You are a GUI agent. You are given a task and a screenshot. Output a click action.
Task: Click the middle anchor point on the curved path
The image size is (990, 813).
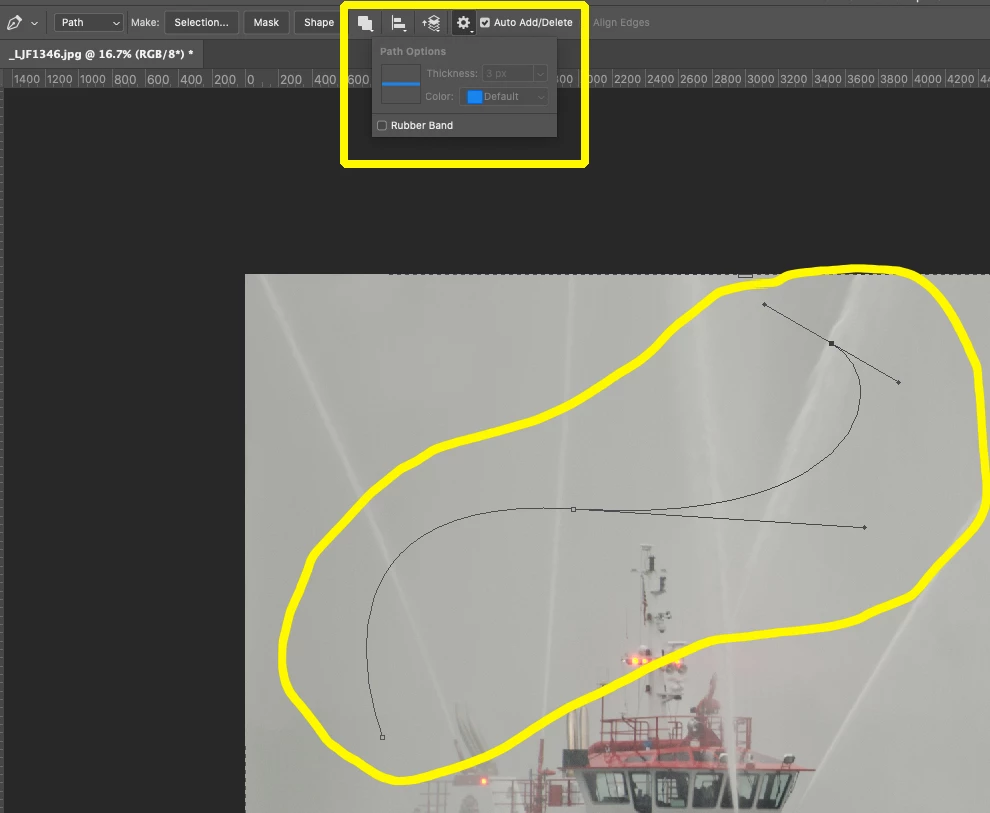point(573,509)
